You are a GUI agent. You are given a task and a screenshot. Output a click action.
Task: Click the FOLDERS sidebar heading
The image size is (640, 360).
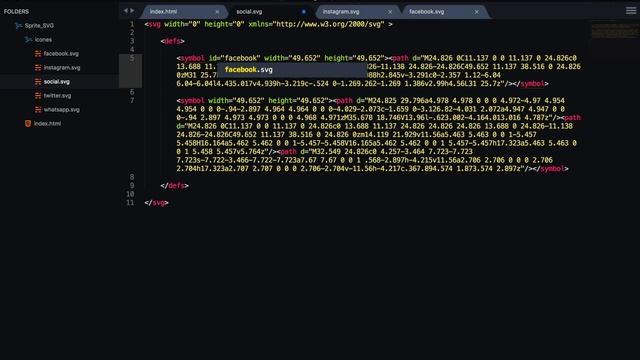point(16,11)
